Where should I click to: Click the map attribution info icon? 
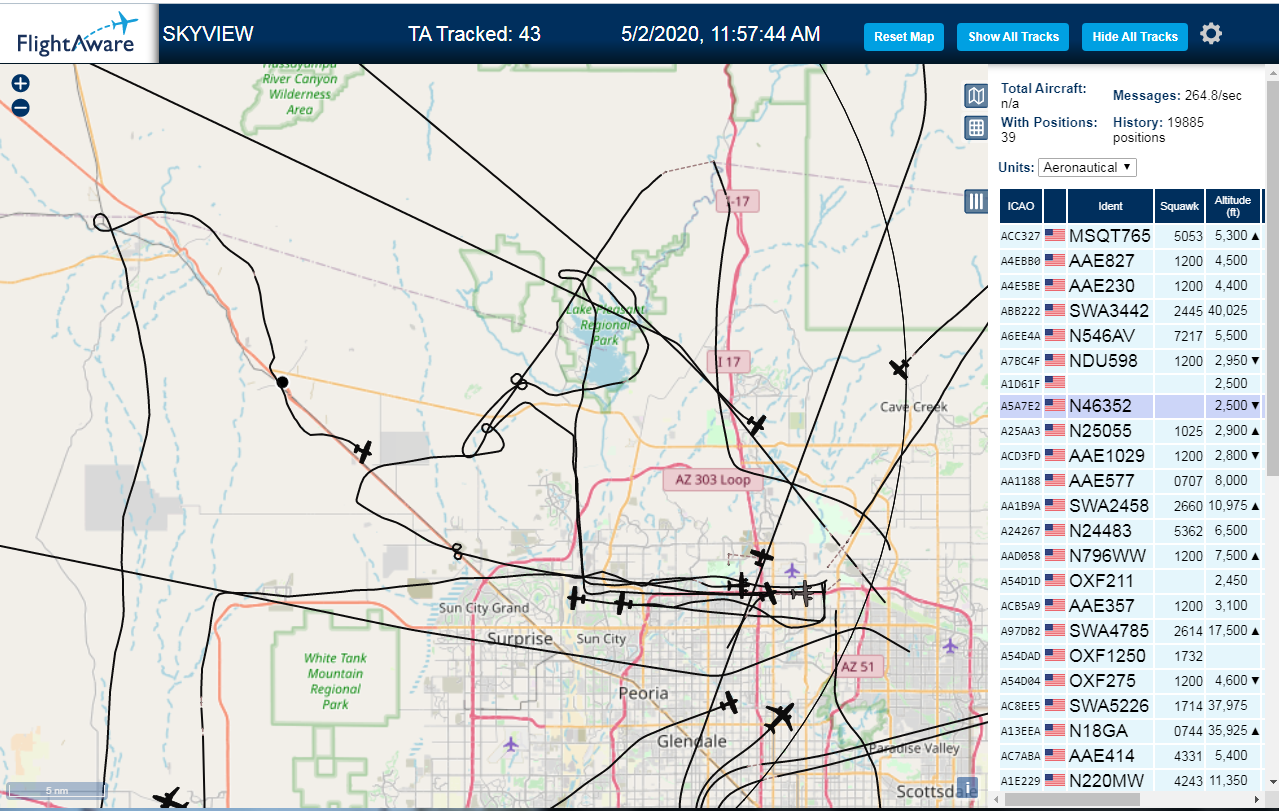(x=966, y=786)
